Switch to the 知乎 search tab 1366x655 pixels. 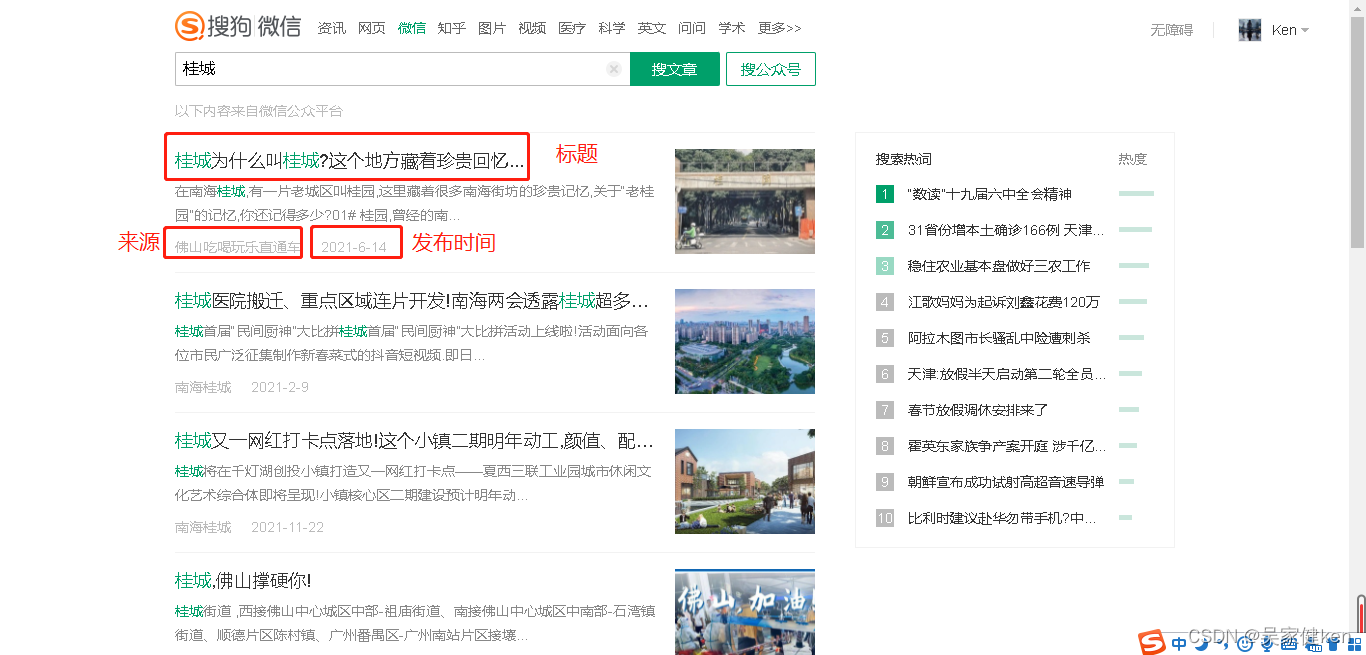(451, 28)
